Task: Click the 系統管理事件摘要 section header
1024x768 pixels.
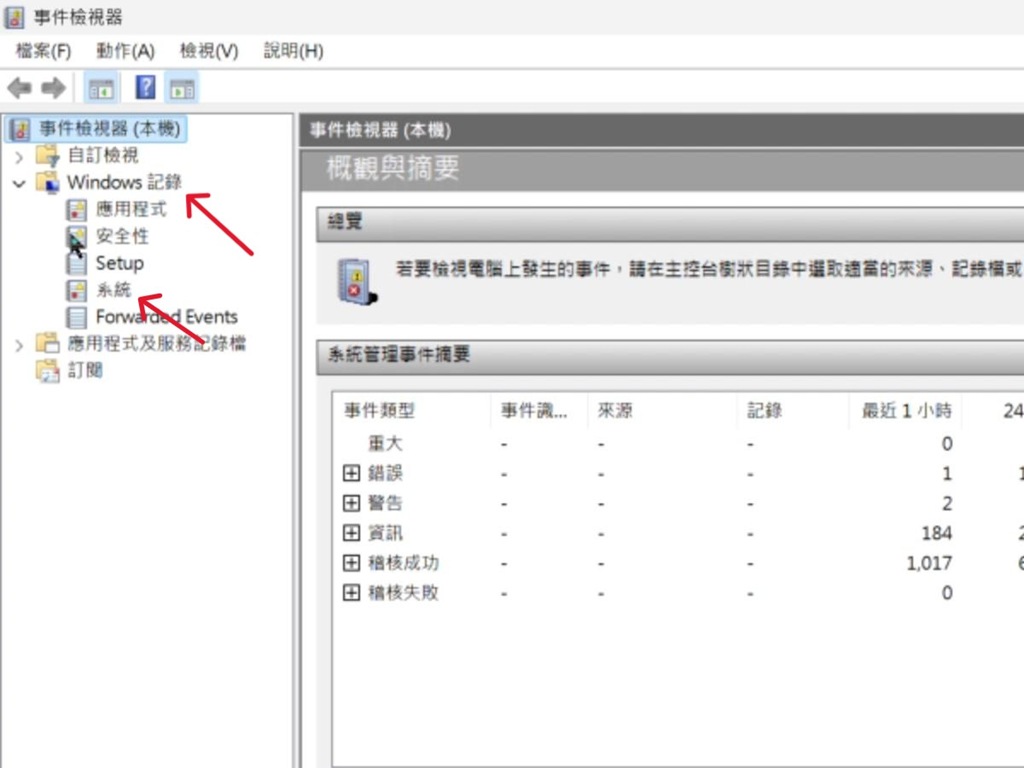Action: coord(670,357)
